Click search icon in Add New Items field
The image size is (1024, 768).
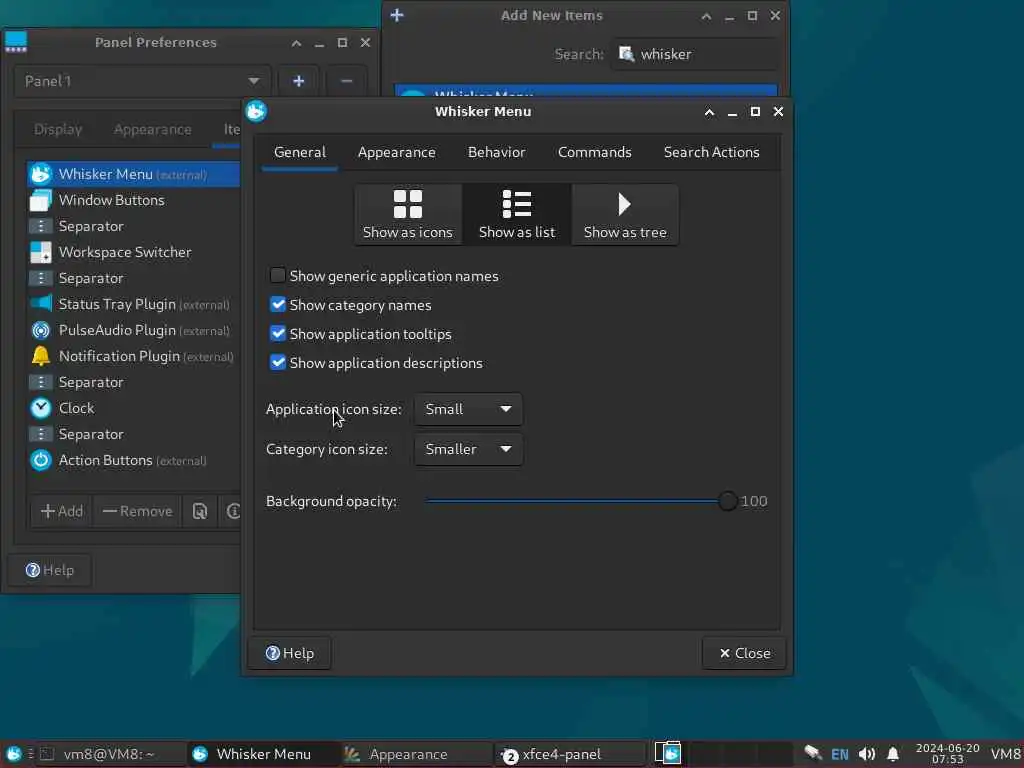click(x=626, y=54)
